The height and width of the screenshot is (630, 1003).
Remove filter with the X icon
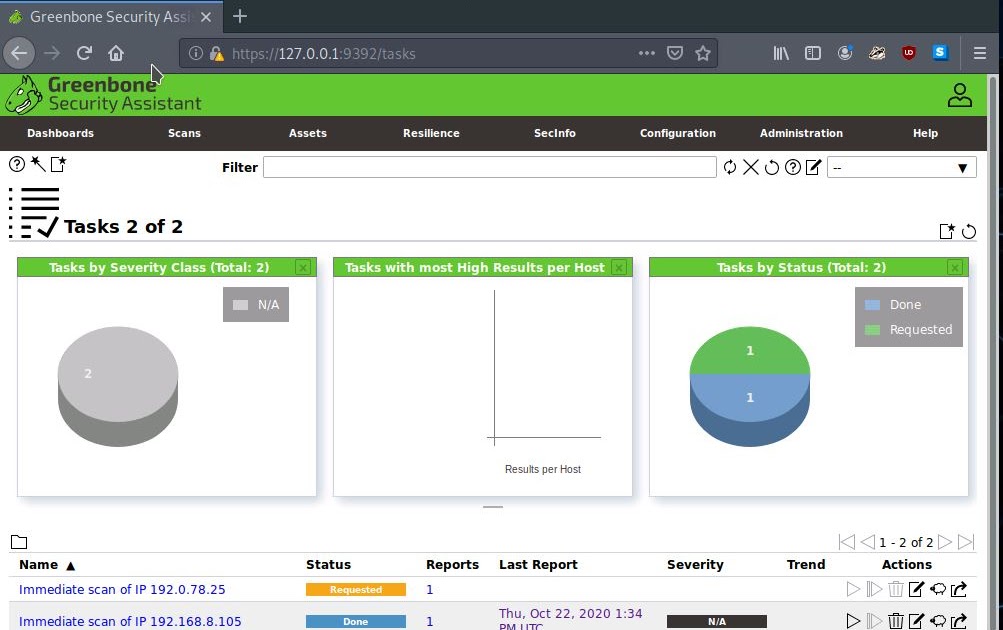751,168
